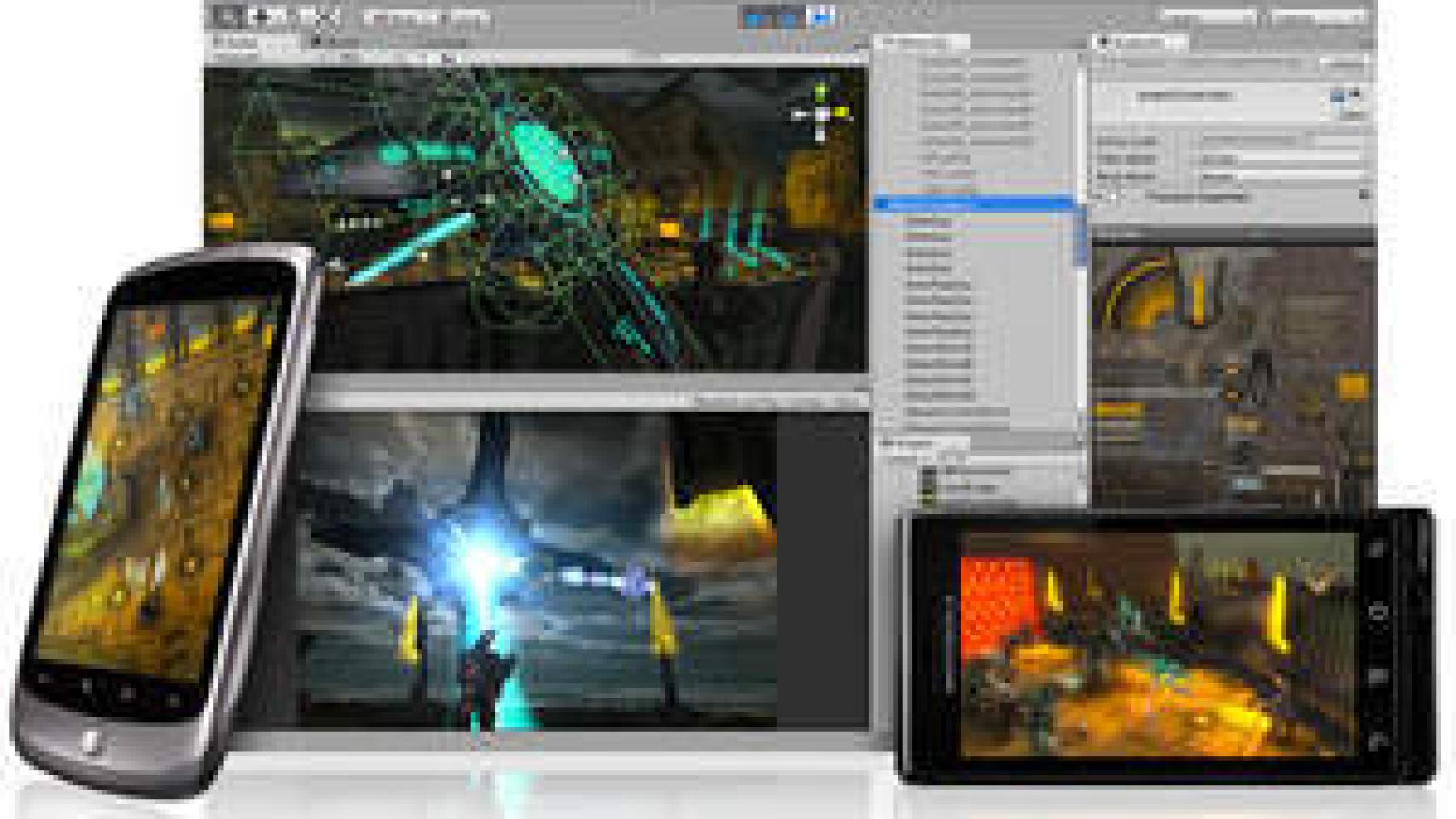The width and height of the screenshot is (1456, 819).
Task: Click the Step frame button
Action: click(x=820, y=16)
